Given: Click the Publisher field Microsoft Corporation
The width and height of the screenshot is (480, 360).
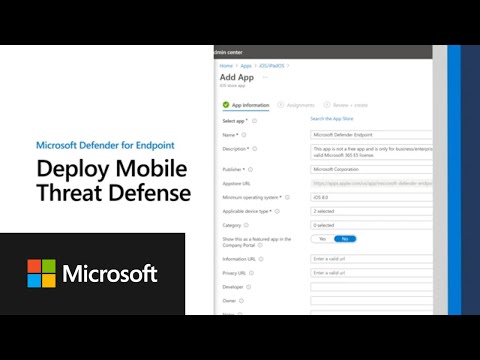Looking at the screenshot, I should tap(371, 169).
